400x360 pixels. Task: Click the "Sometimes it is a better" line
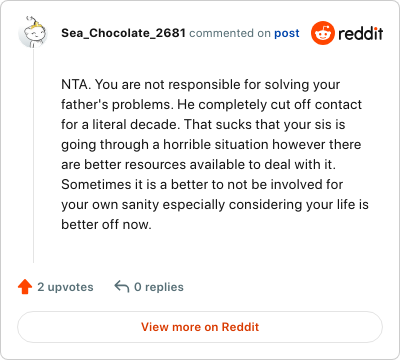coord(202,184)
